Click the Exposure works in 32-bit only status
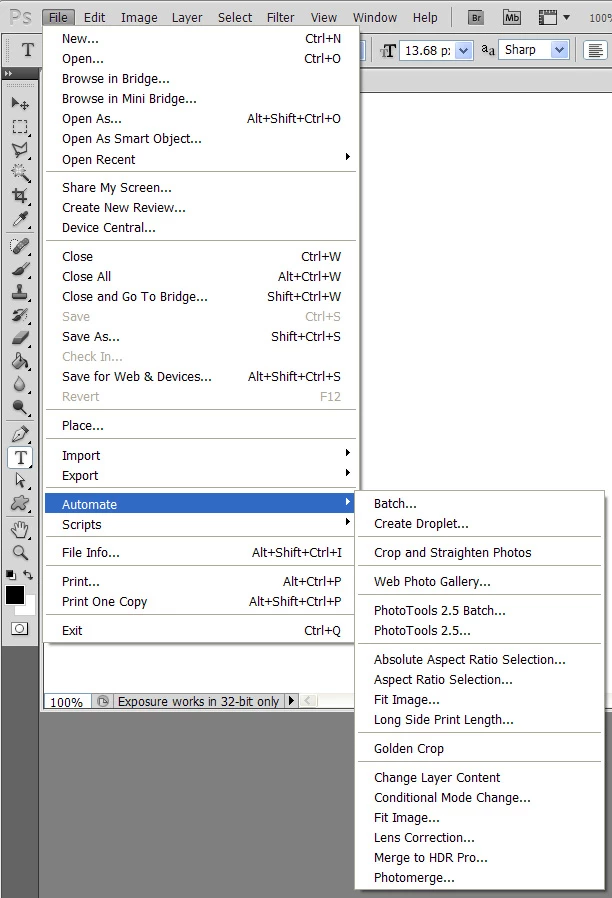612x898 pixels. [x=198, y=702]
